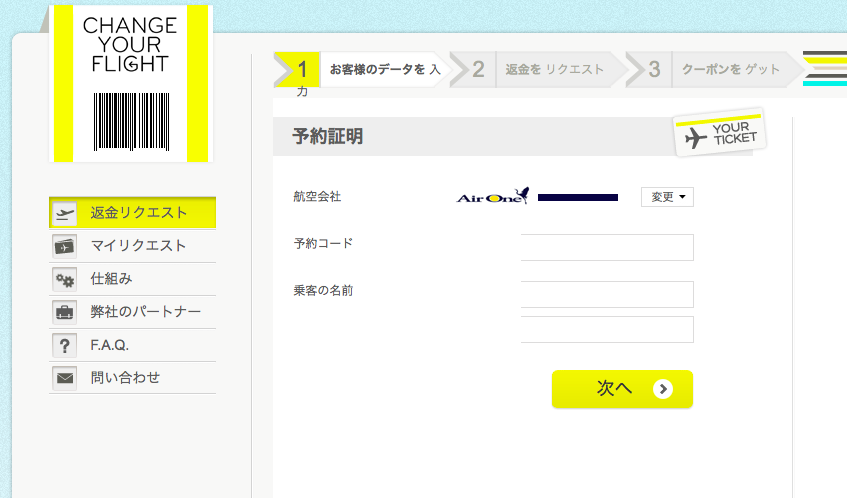Image resolution: width=847 pixels, height=498 pixels.
Task: Open the マイリクエスト menu item
Action: tap(132, 246)
